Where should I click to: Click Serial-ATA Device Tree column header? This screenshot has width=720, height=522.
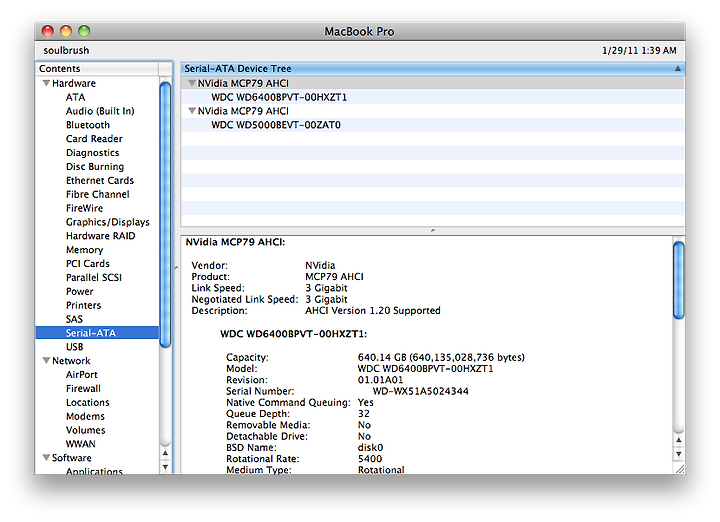click(x=433, y=68)
